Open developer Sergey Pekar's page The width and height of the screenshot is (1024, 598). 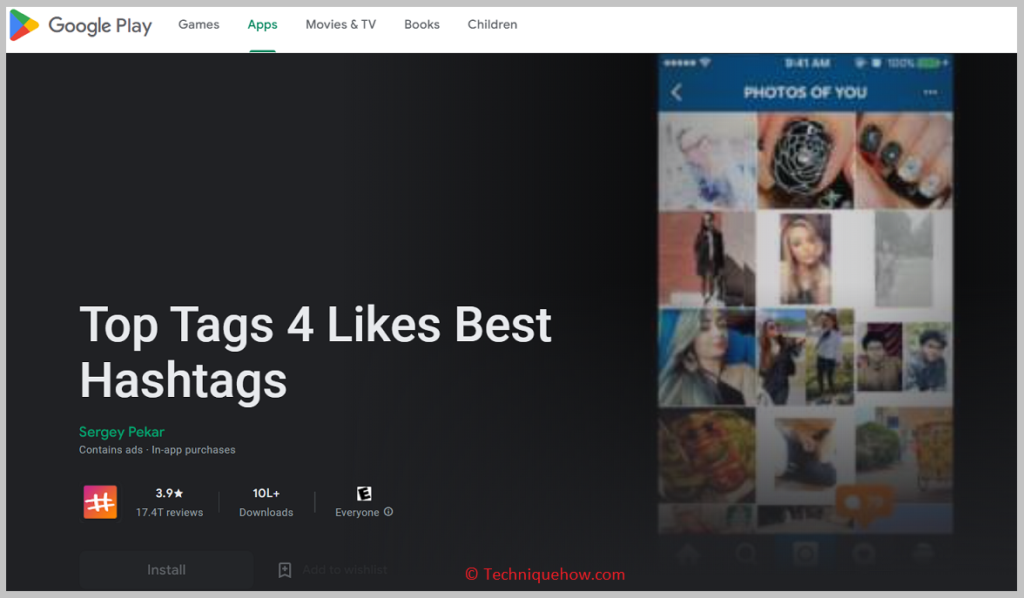121,432
